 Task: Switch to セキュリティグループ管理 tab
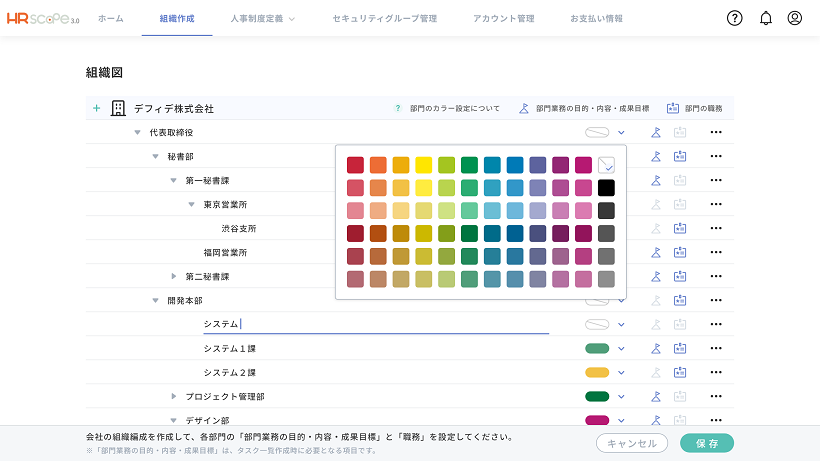[x=385, y=18]
